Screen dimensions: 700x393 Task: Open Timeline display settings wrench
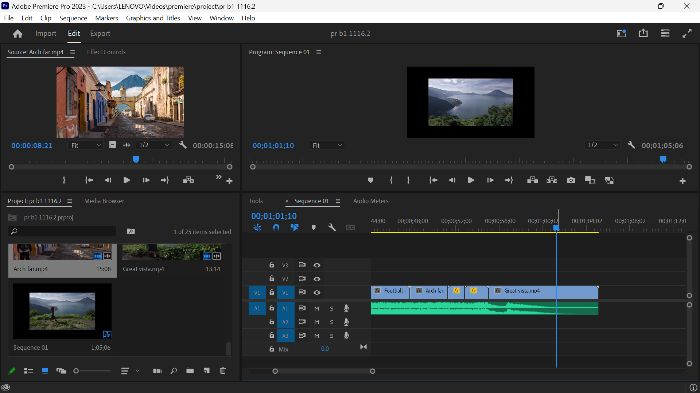(332, 227)
